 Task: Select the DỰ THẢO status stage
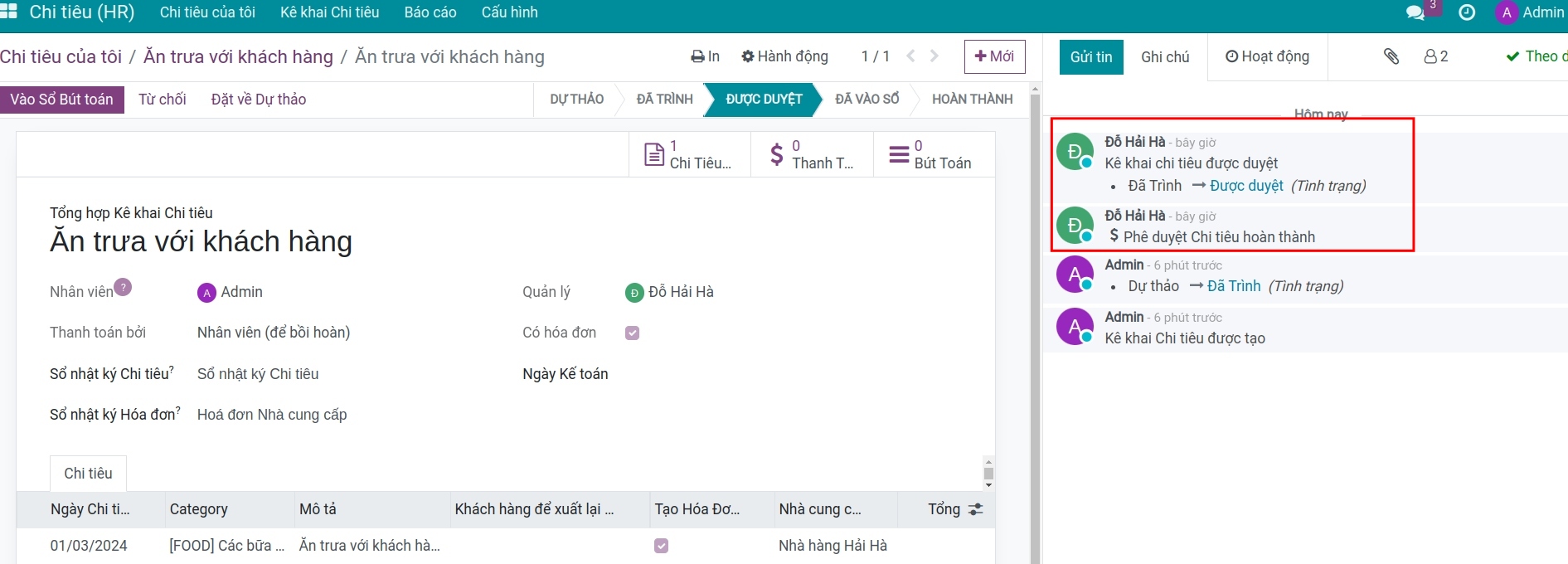coord(577,100)
